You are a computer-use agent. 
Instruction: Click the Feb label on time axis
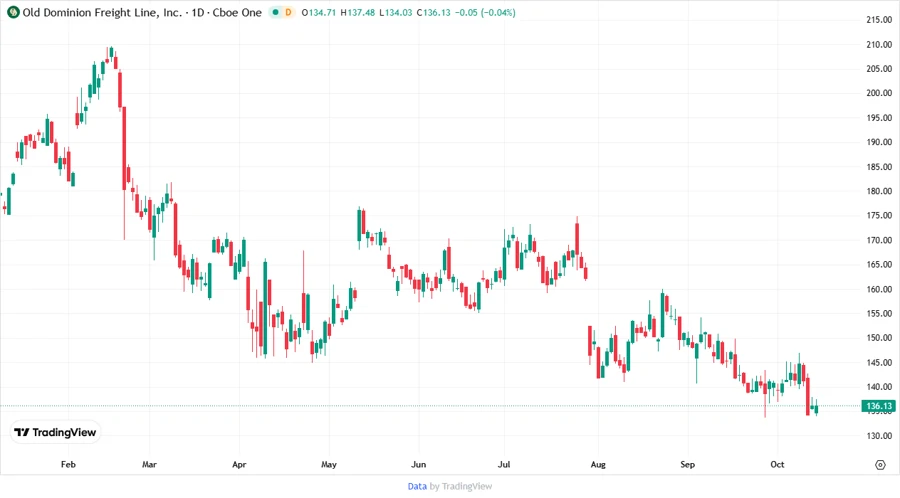pyautogui.click(x=68, y=464)
